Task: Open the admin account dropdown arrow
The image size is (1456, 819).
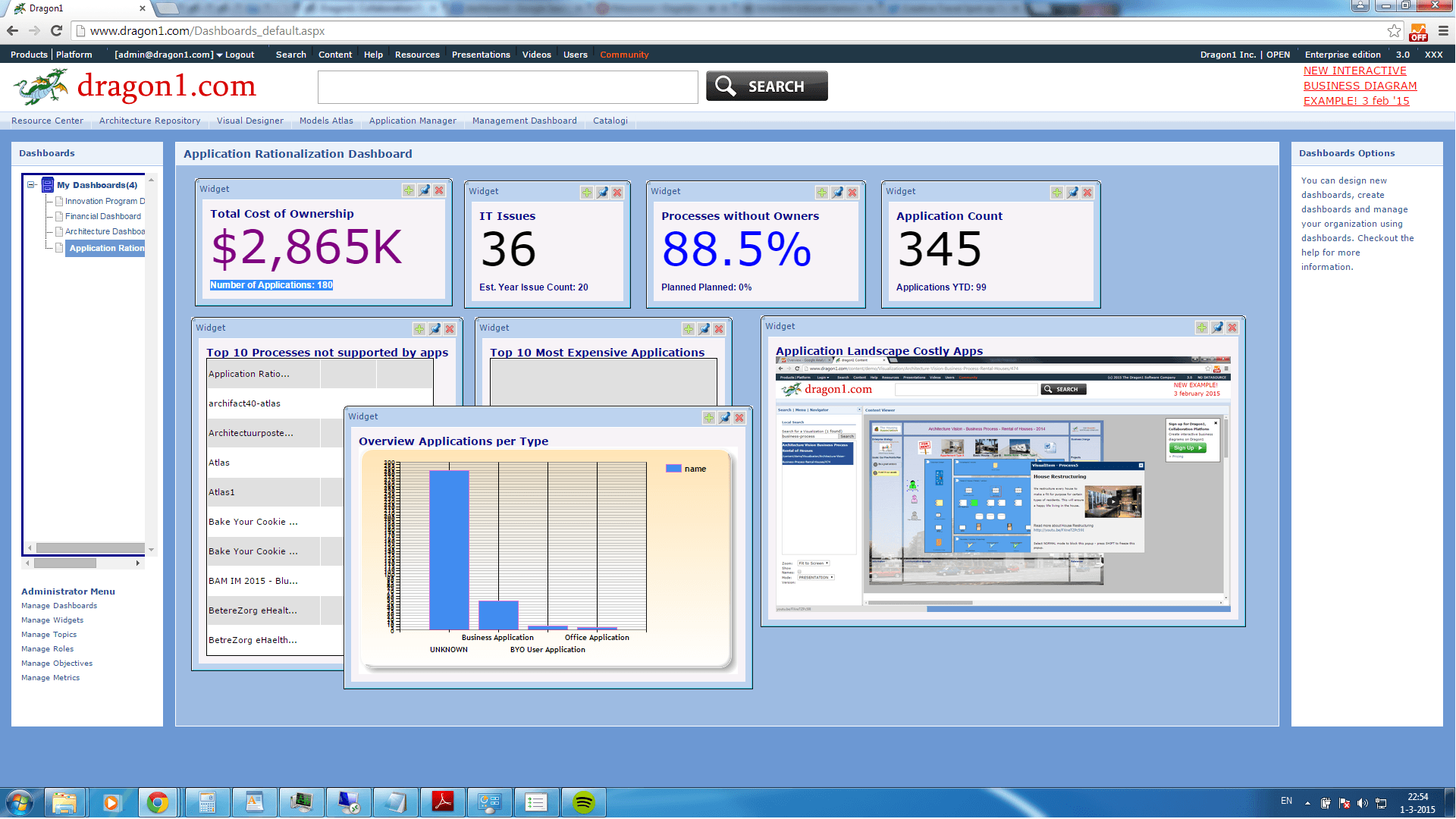Action: pos(219,55)
